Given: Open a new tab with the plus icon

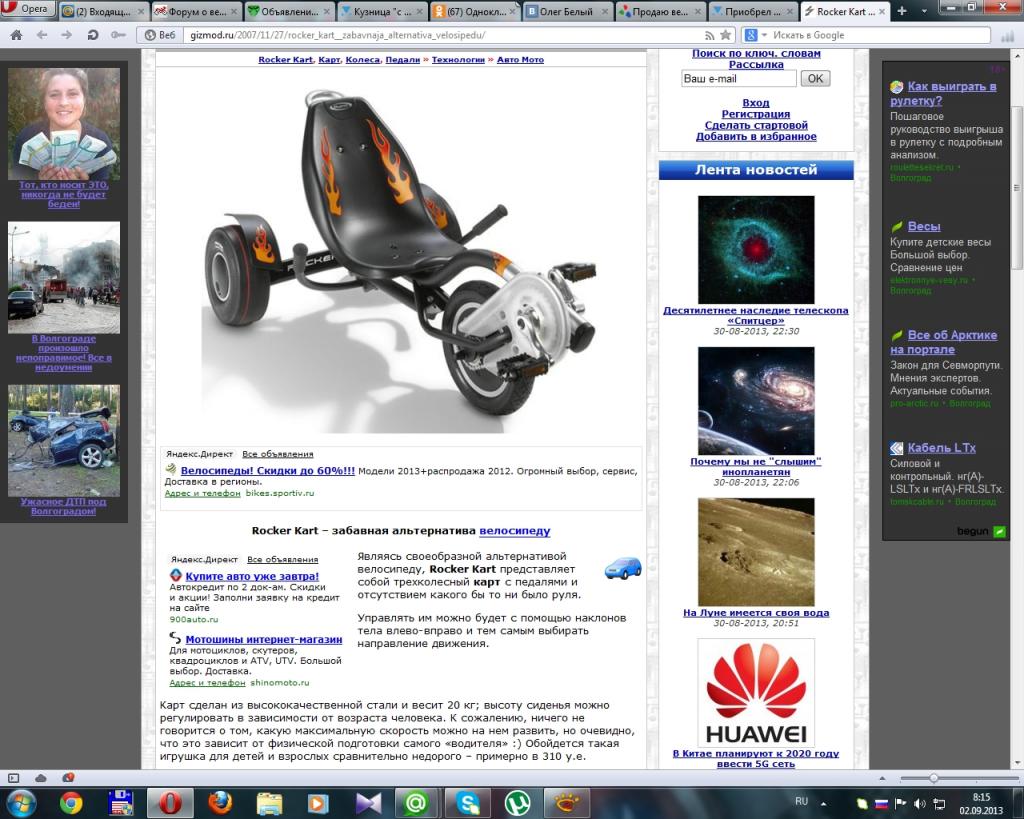Looking at the screenshot, I should (x=902, y=11).
